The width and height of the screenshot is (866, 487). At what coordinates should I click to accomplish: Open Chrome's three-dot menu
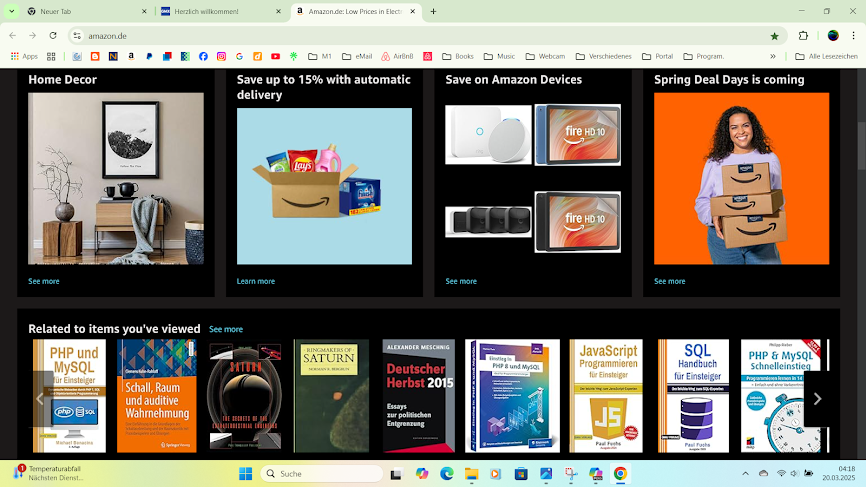853,36
